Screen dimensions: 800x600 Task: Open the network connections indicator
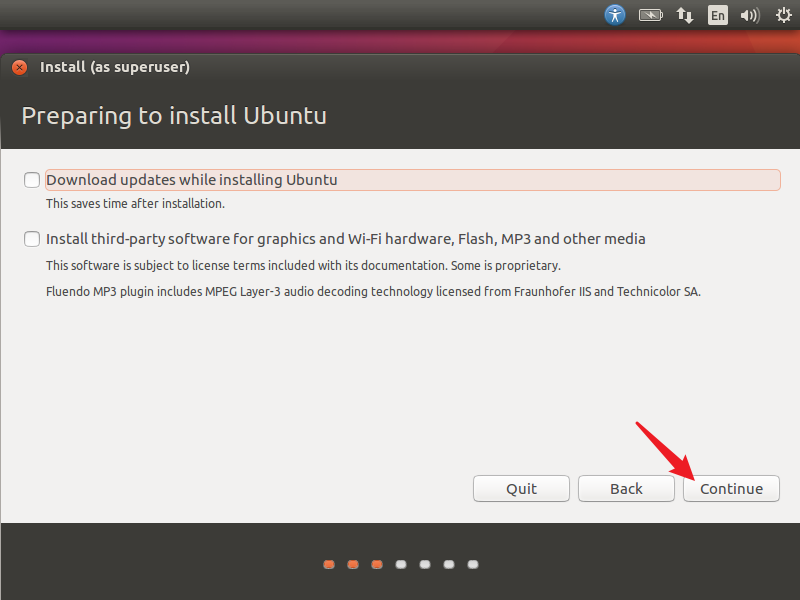685,15
